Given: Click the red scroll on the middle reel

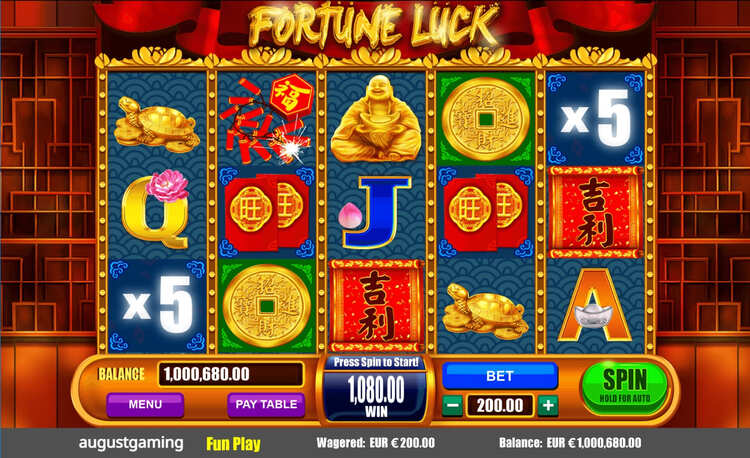Looking at the screenshot, I should 376,306.
